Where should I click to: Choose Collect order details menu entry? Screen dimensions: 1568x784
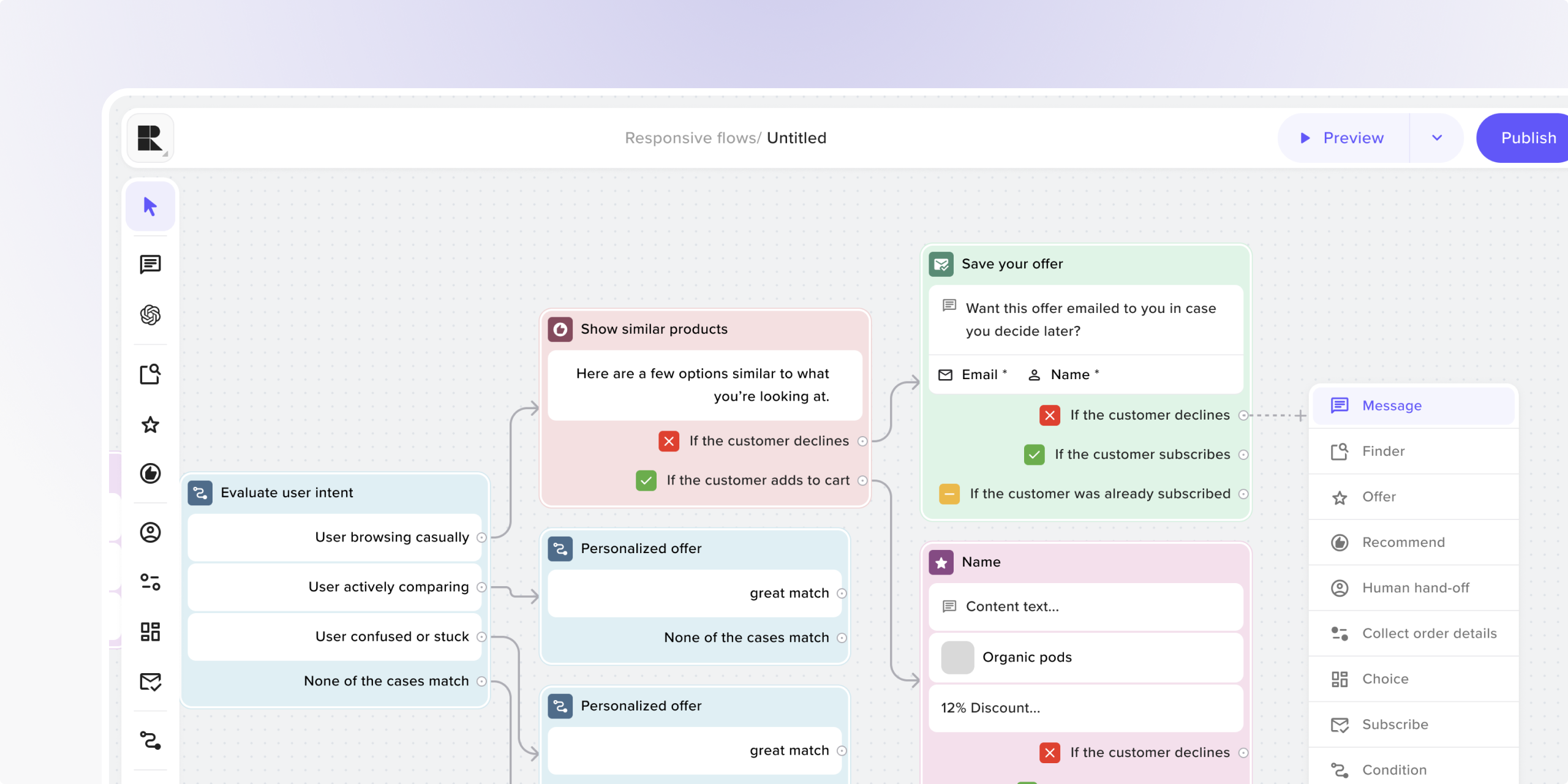click(x=1414, y=633)
